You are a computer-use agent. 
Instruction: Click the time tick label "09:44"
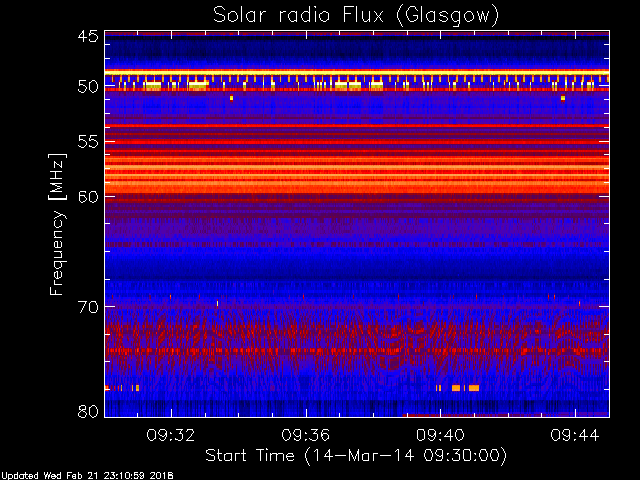tap(575, 435)
